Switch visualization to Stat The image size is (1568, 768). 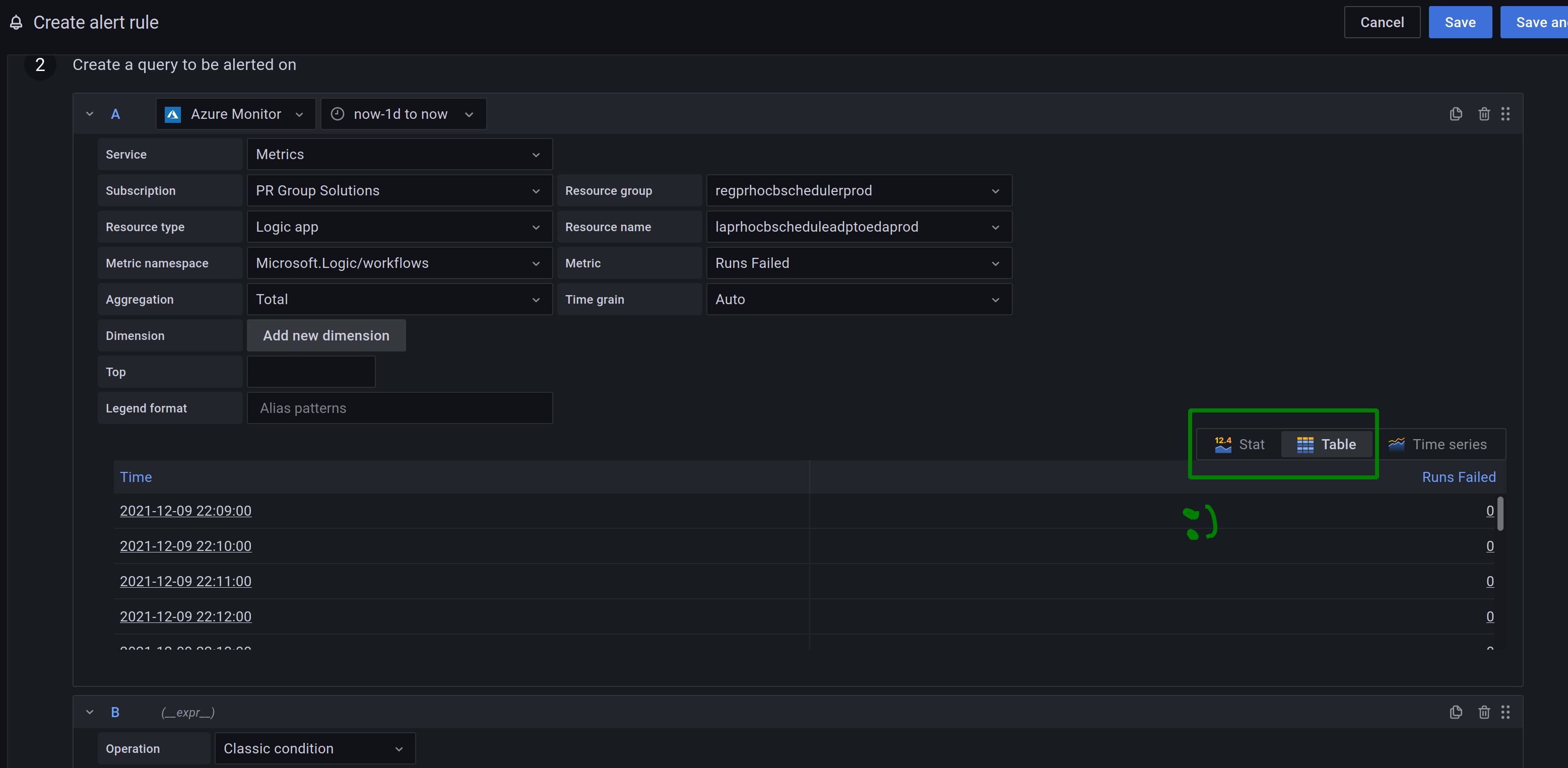[x=1239, y=444]
